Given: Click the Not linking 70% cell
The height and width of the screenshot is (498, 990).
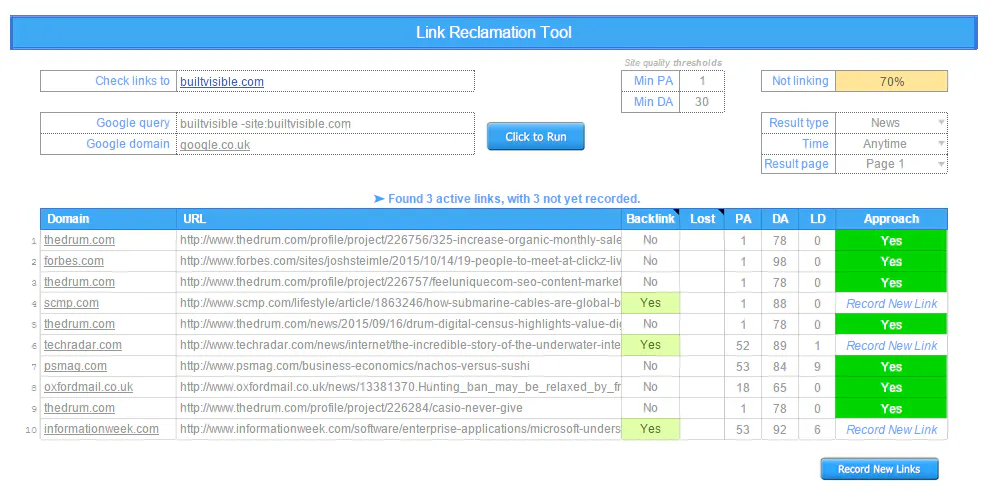Looking at the screenshot, I should point(892,81).
